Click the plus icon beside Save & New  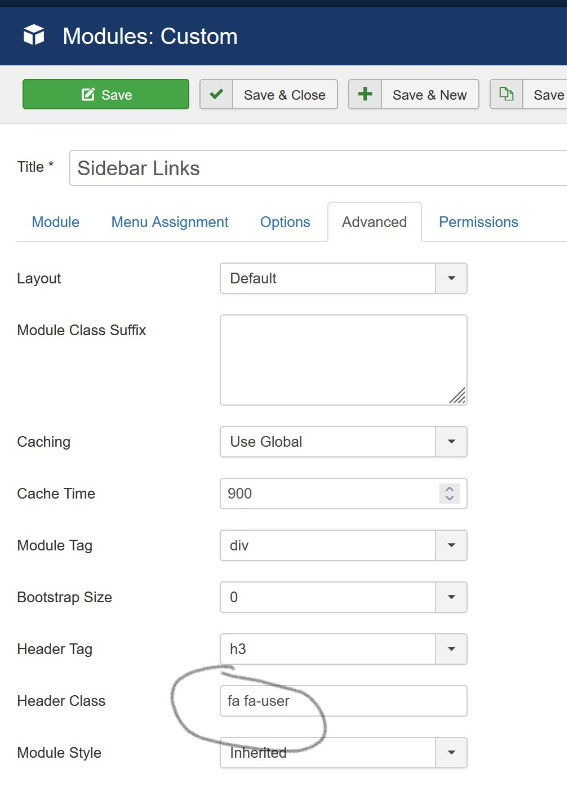click(x=365, y=94)
